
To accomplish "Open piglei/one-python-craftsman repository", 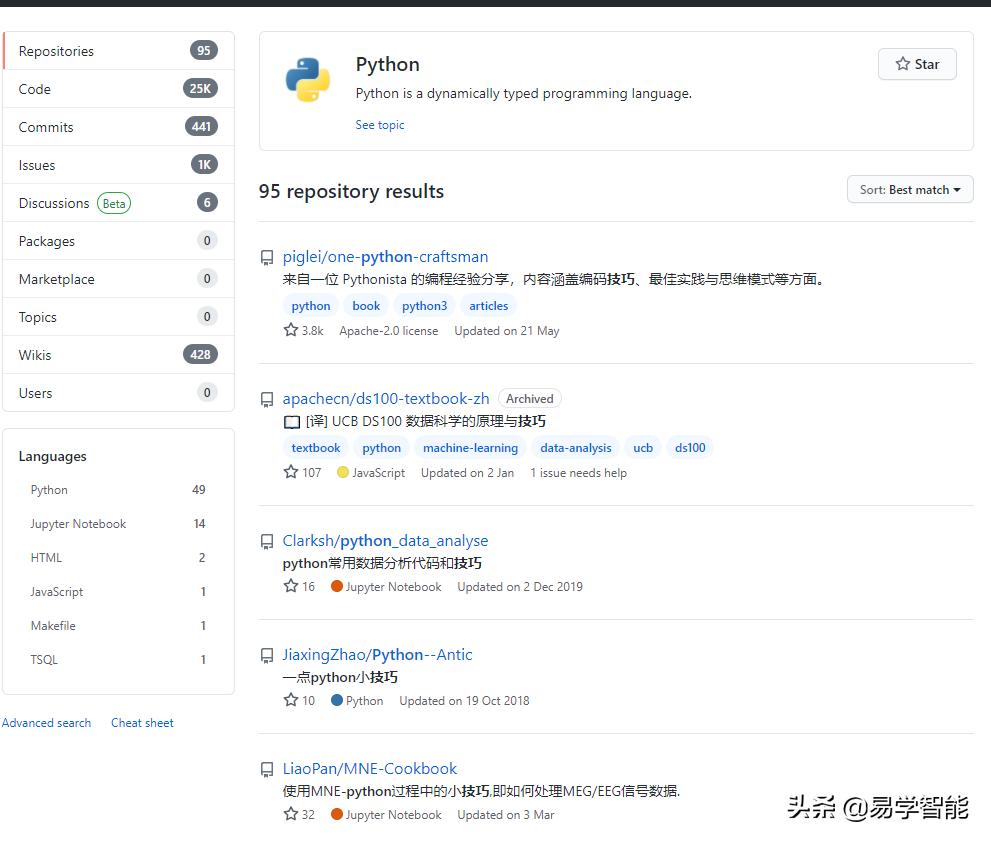I will [x=386, y=257].
